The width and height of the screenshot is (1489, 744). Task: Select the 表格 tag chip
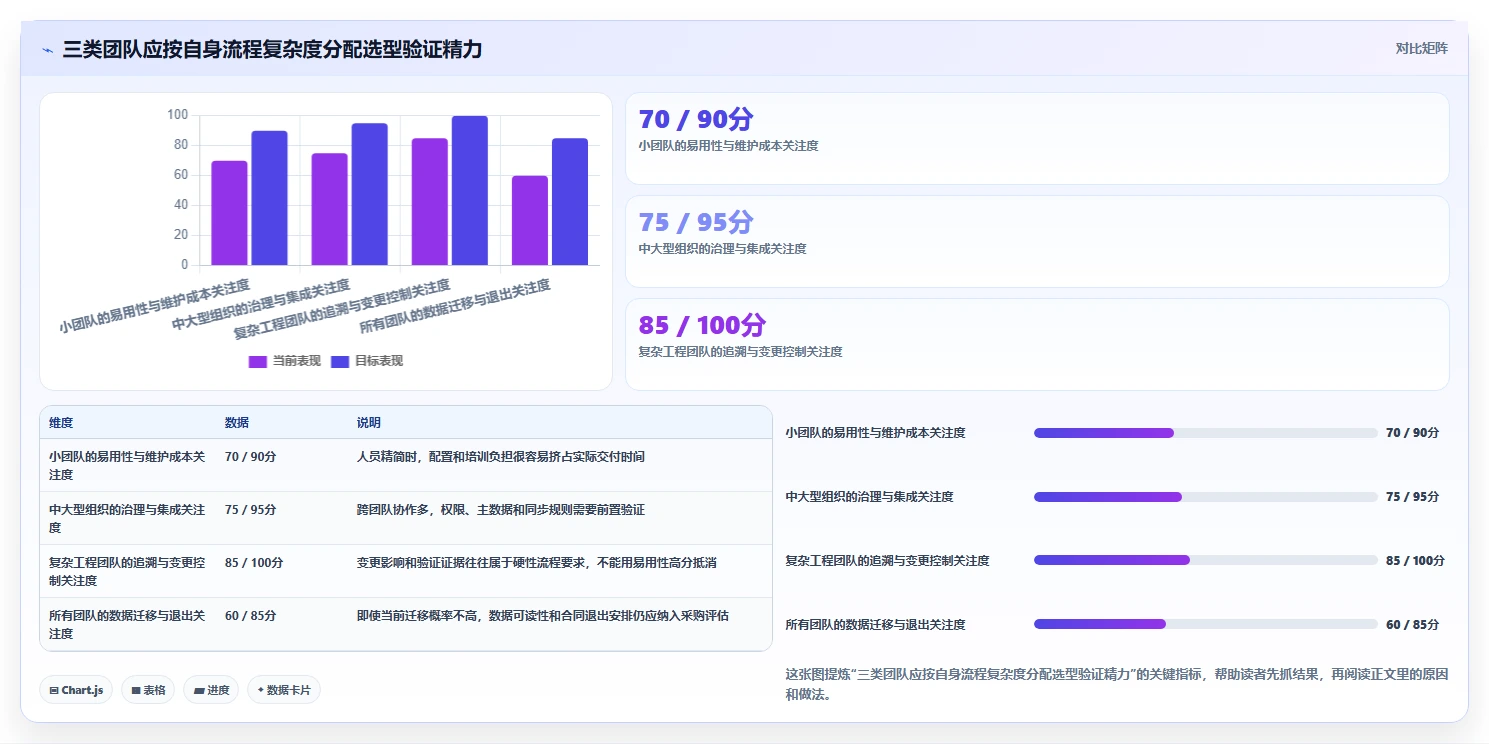pos(148,690)
